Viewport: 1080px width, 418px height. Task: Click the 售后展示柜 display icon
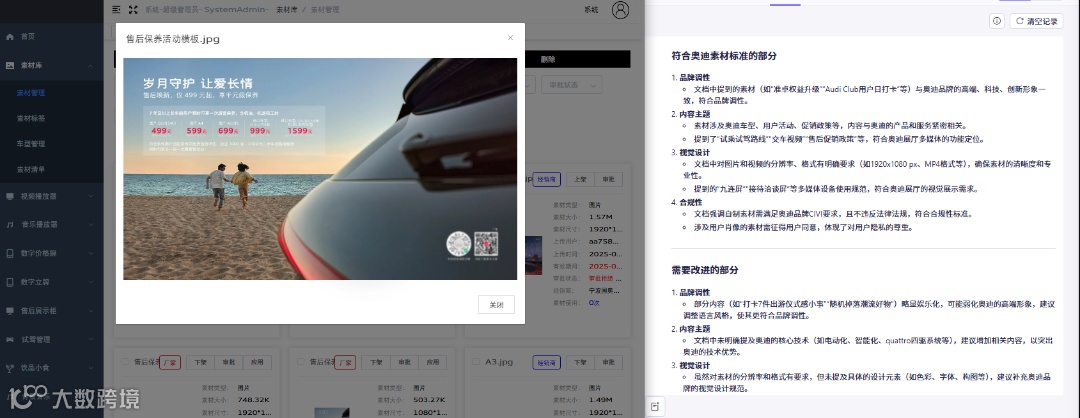click(x=10, y=311)
